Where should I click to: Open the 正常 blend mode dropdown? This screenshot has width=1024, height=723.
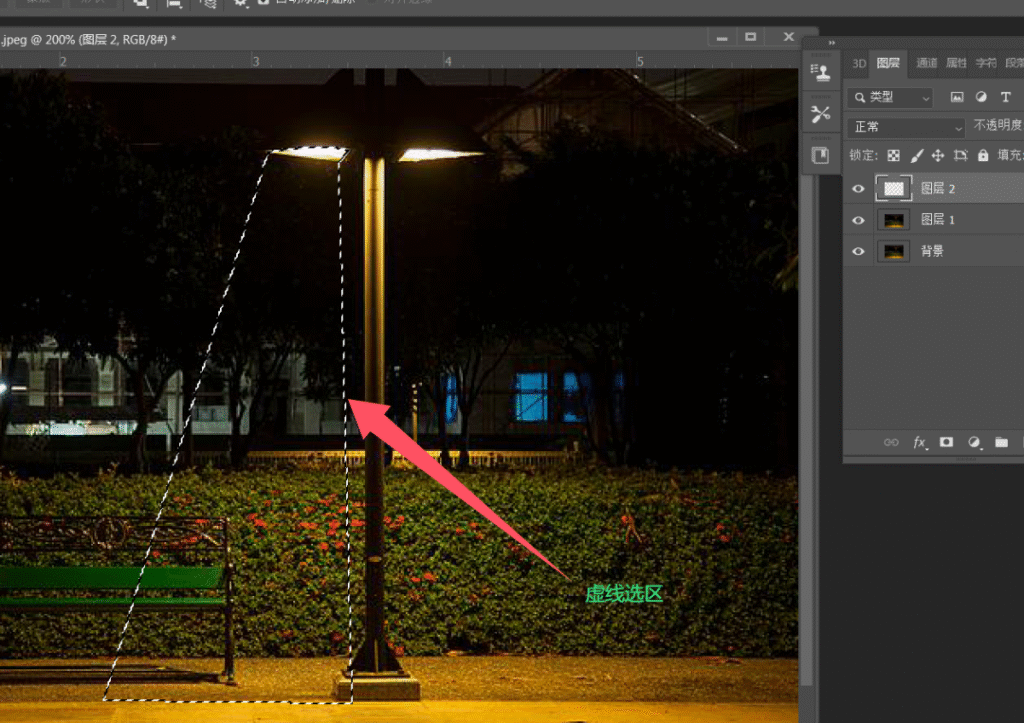click(x=906, y=127)
